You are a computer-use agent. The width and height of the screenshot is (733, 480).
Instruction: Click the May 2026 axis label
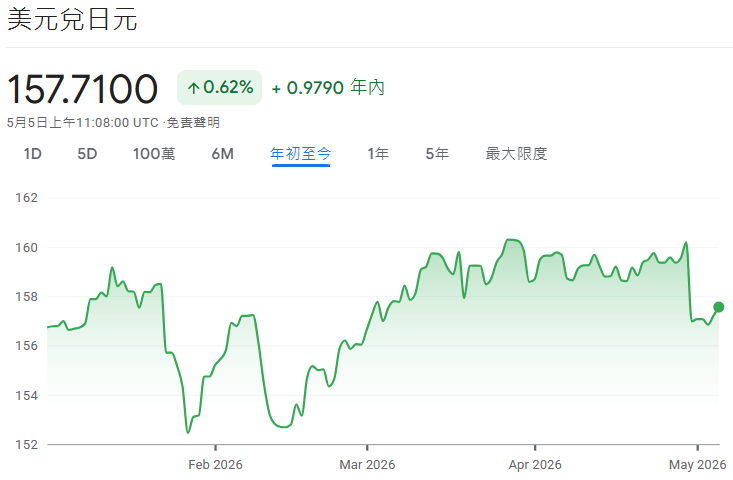click(x=697, y=465)
